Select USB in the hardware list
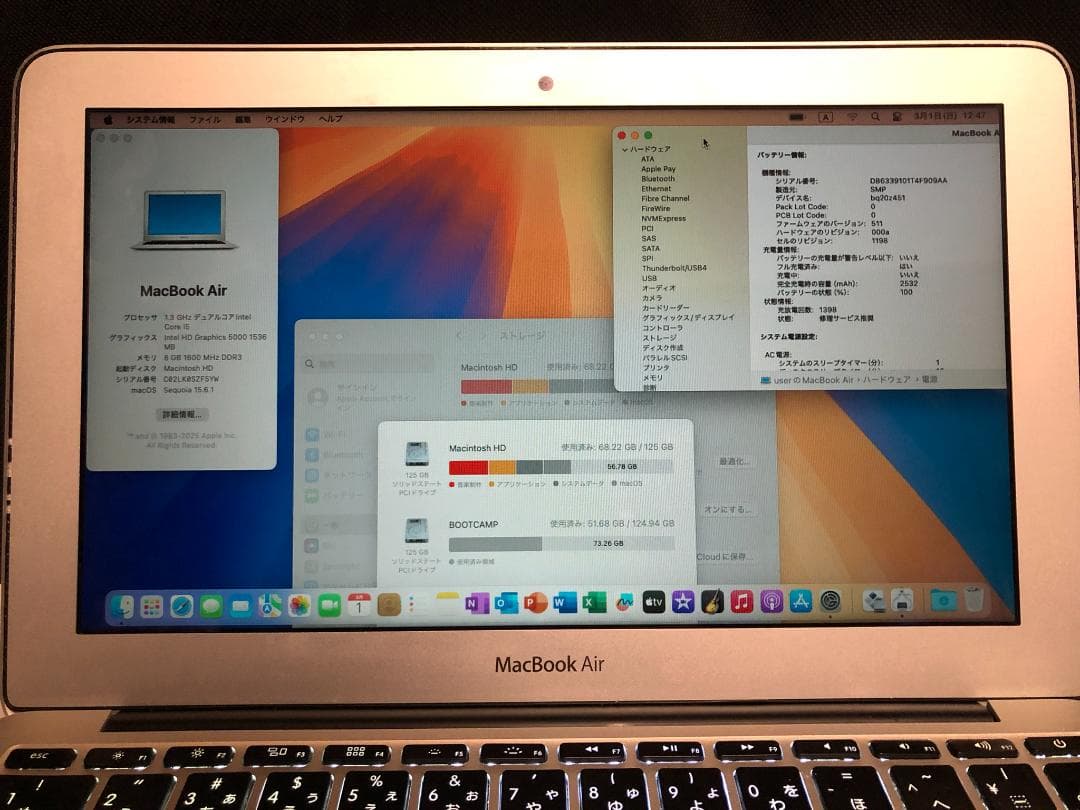The height and width of the screenshot is (810, 1080). tap(649, 278)
